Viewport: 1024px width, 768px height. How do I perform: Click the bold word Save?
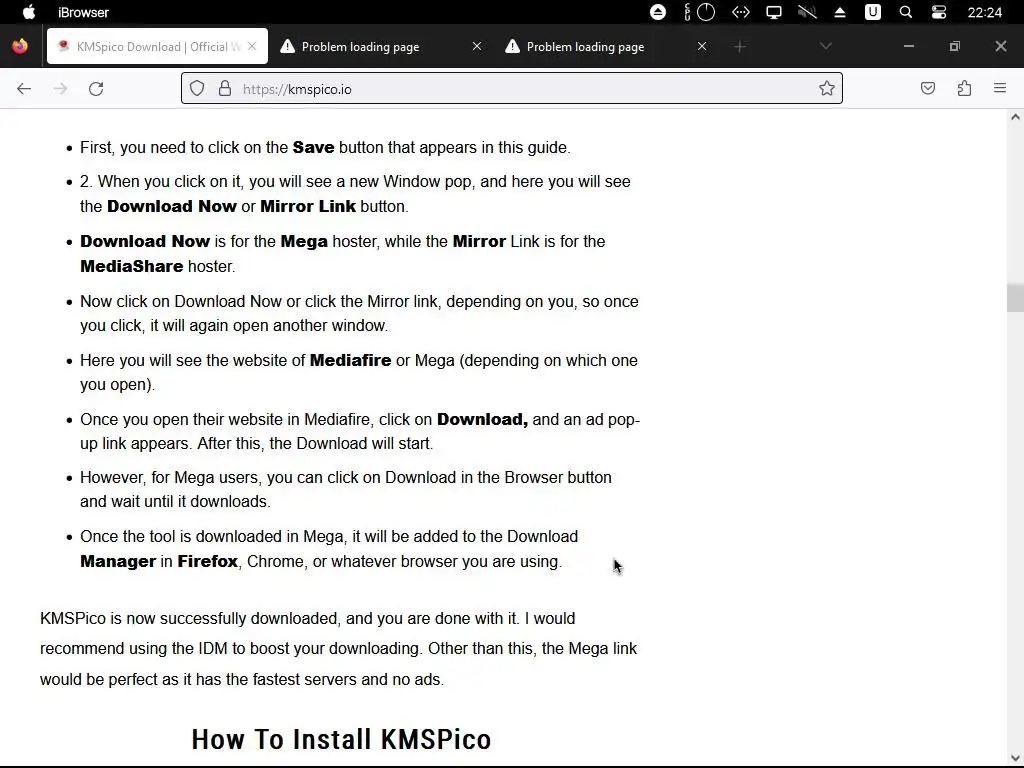point(313,148)
